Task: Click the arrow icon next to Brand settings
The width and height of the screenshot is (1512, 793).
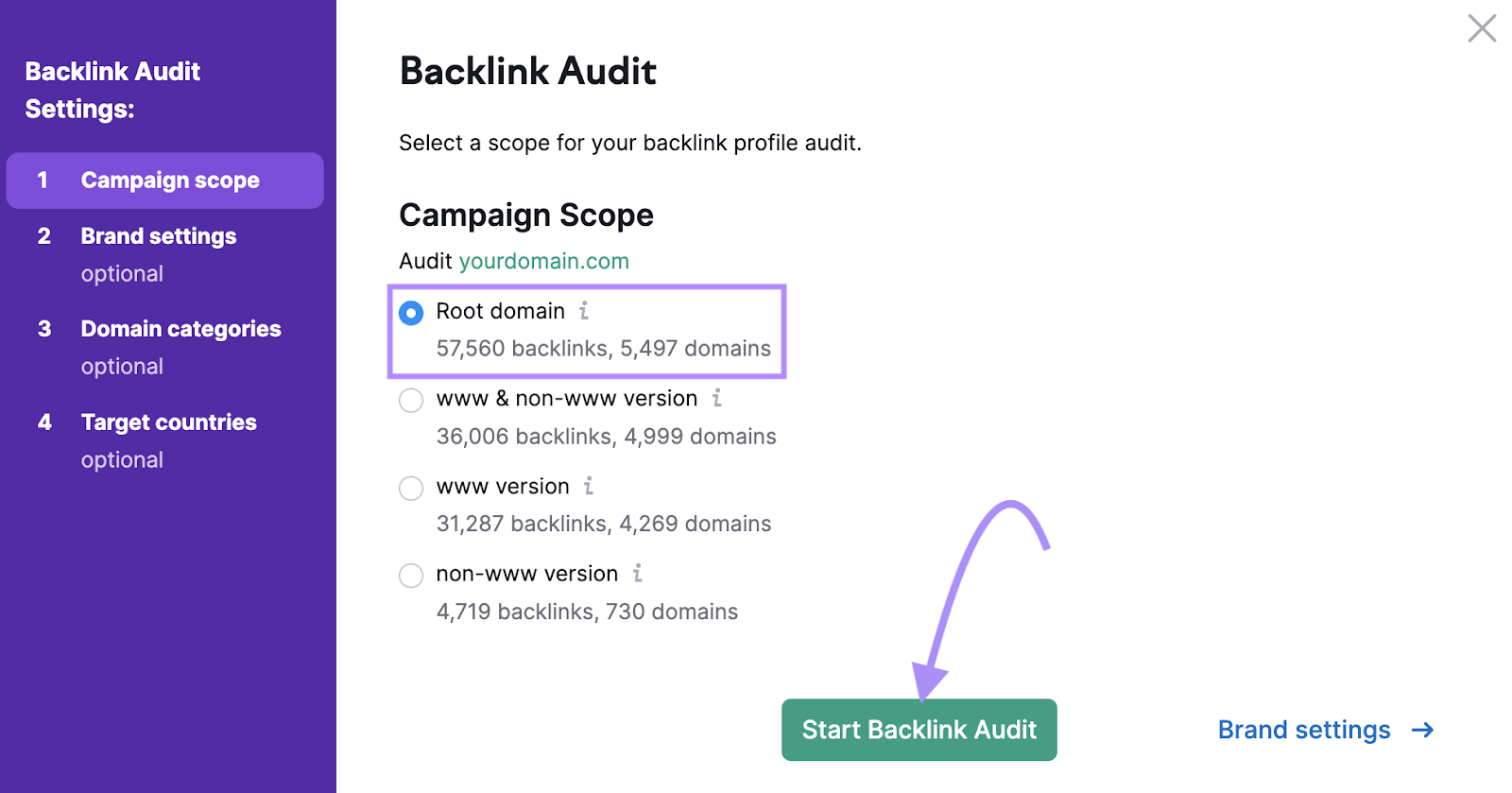Action: (1421, 730)
